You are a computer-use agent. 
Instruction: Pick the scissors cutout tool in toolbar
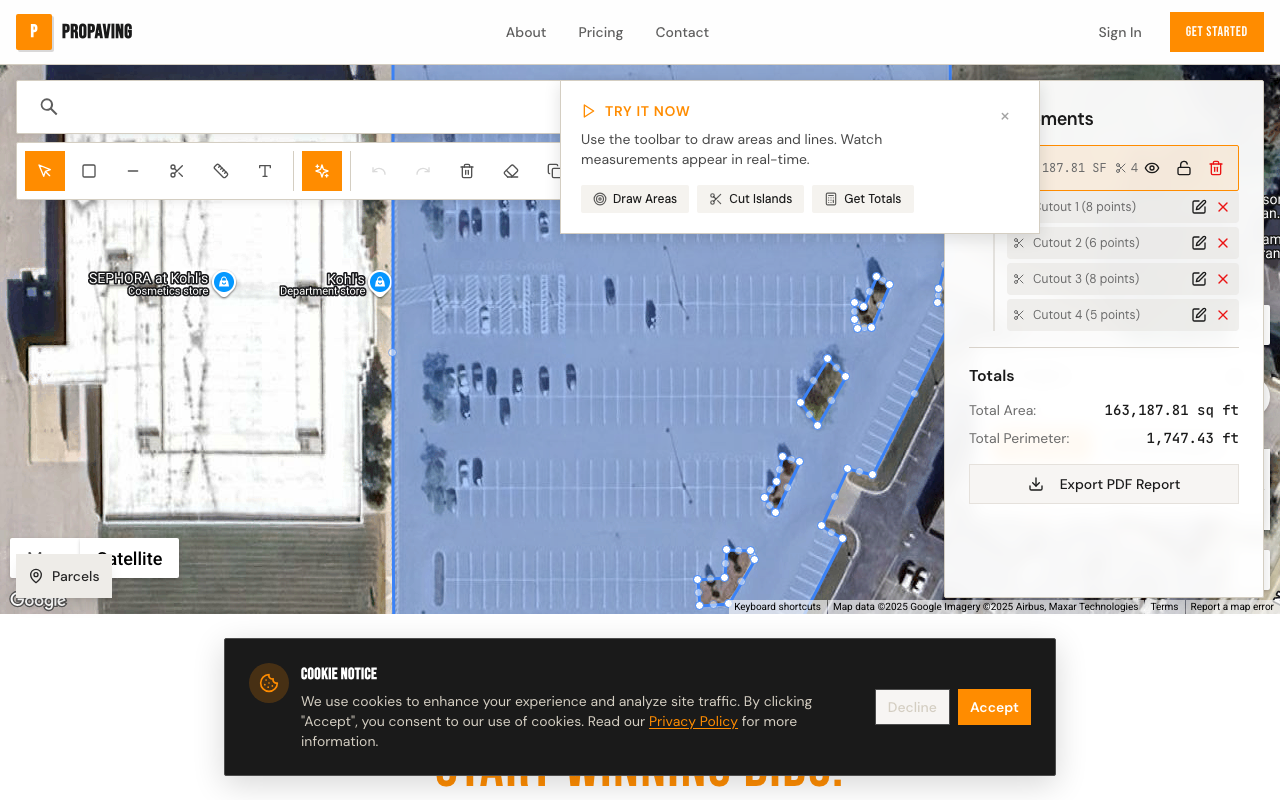177,171
